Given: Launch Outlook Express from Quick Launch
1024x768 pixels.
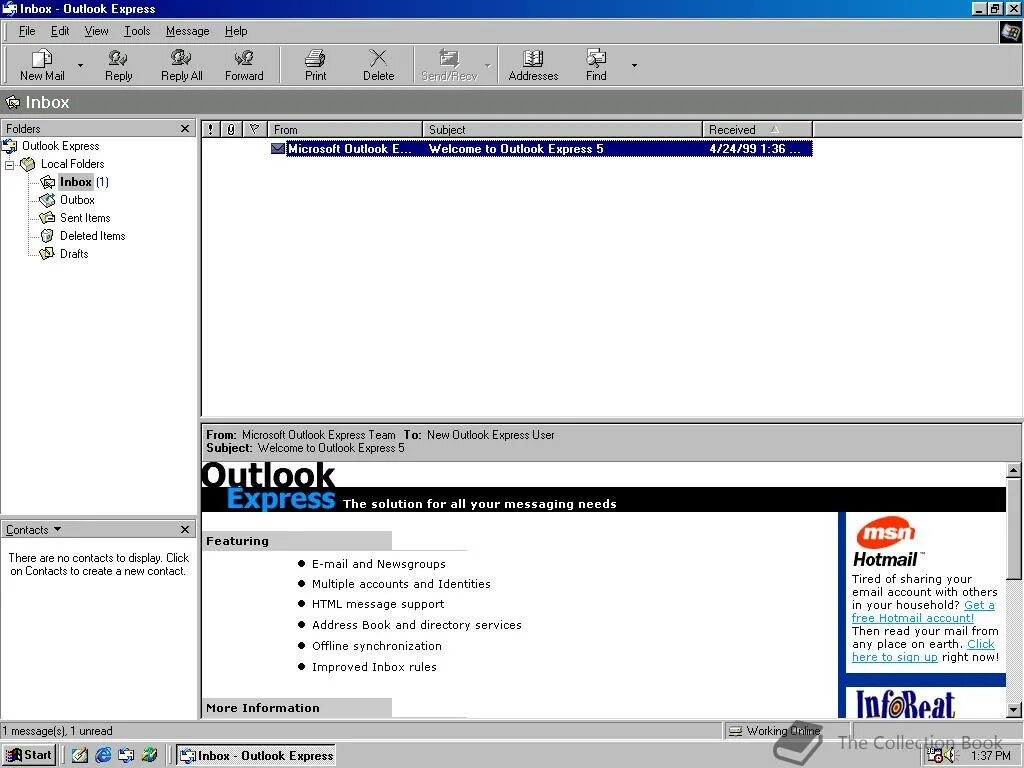Looking at the screenshot, I should [x=126, y=755].
